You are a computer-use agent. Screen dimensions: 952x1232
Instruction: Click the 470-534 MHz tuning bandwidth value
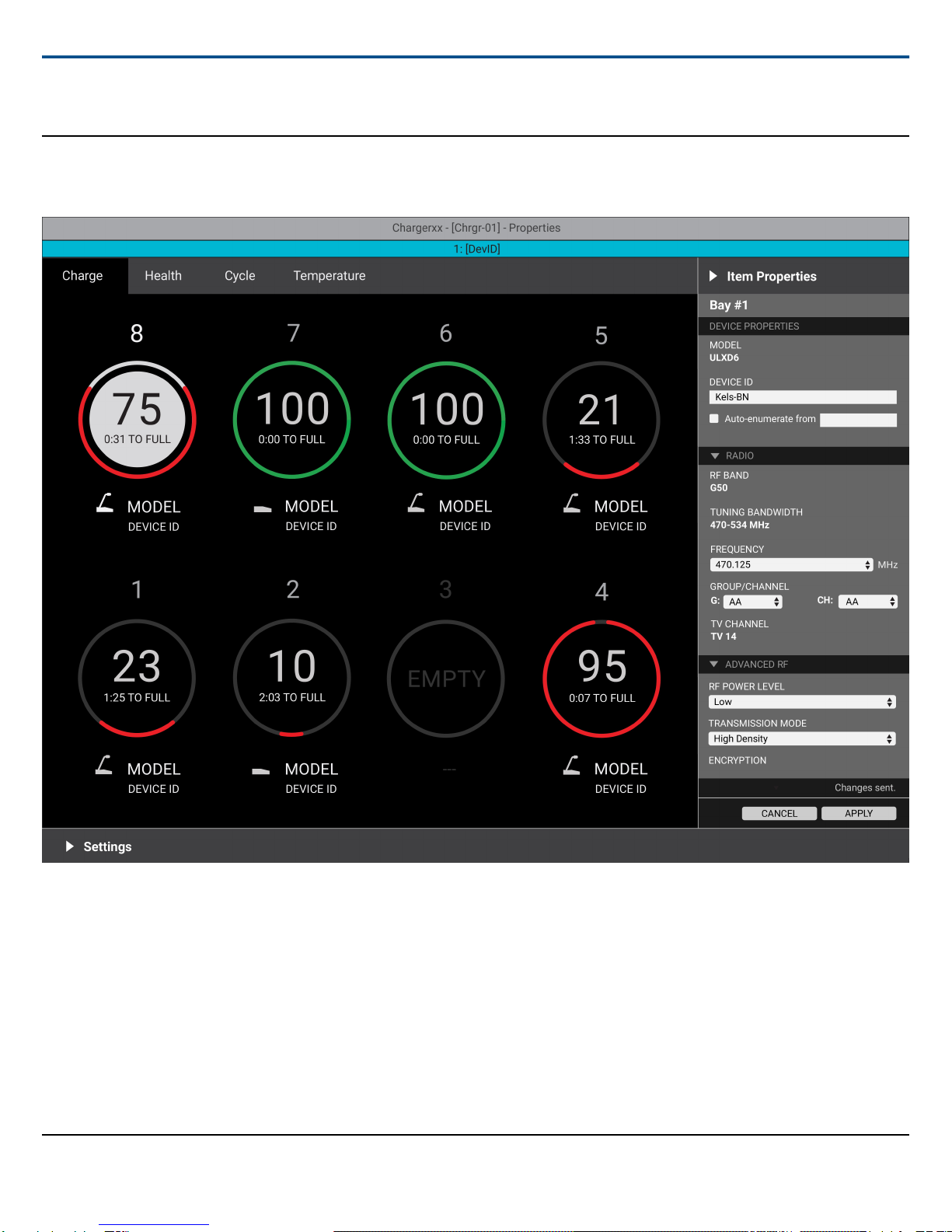740,525
